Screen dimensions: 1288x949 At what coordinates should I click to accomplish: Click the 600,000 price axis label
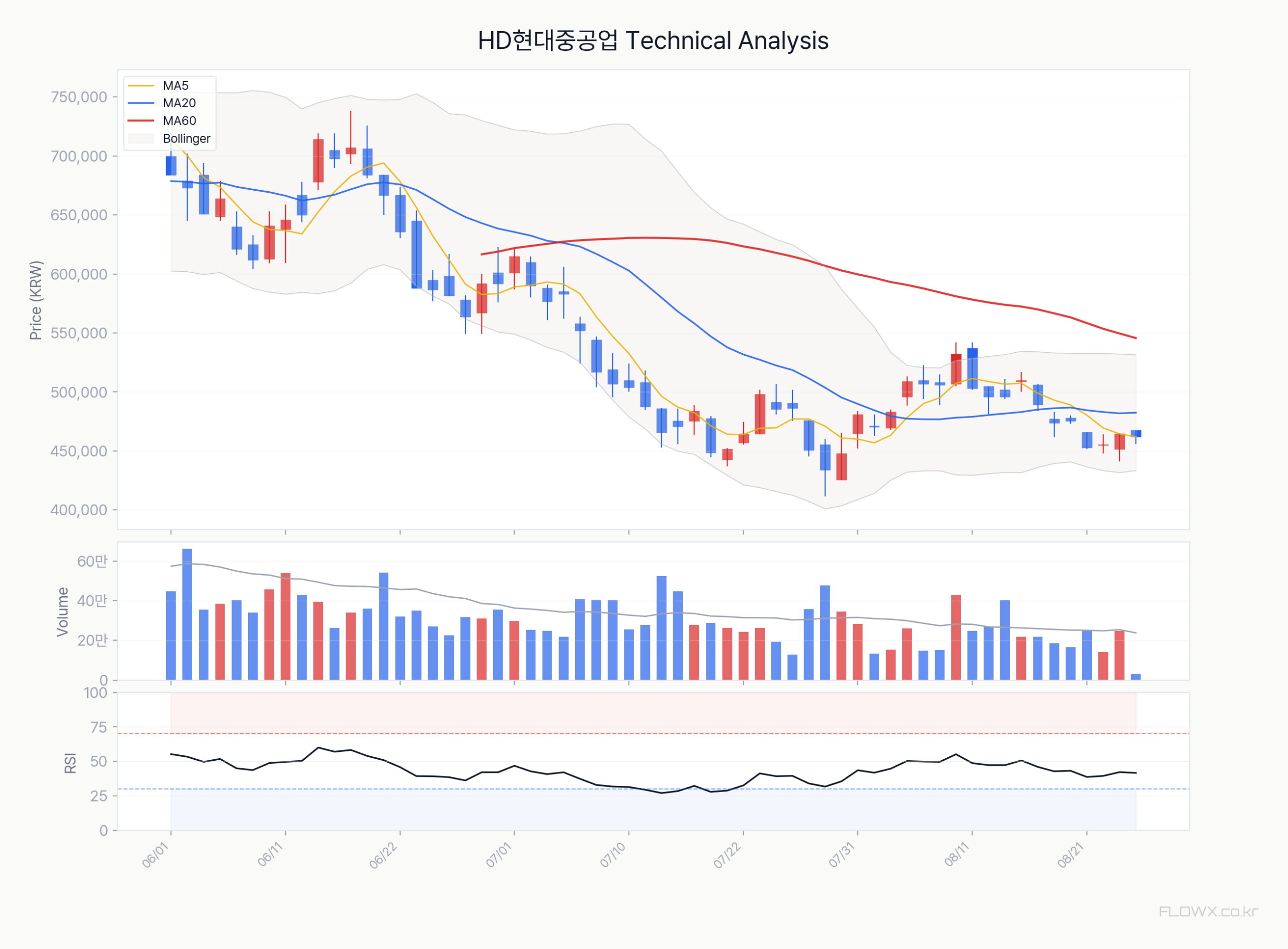(78, 274)
